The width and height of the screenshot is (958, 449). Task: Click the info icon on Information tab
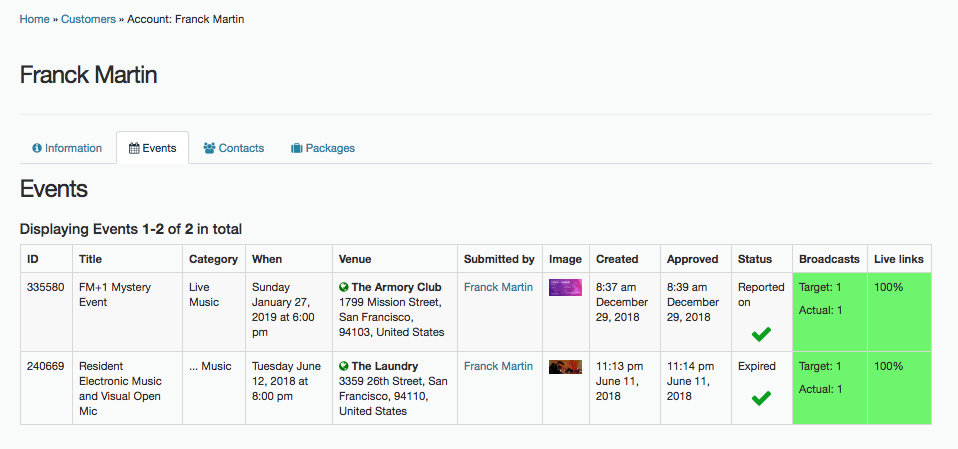click(37, 148)
